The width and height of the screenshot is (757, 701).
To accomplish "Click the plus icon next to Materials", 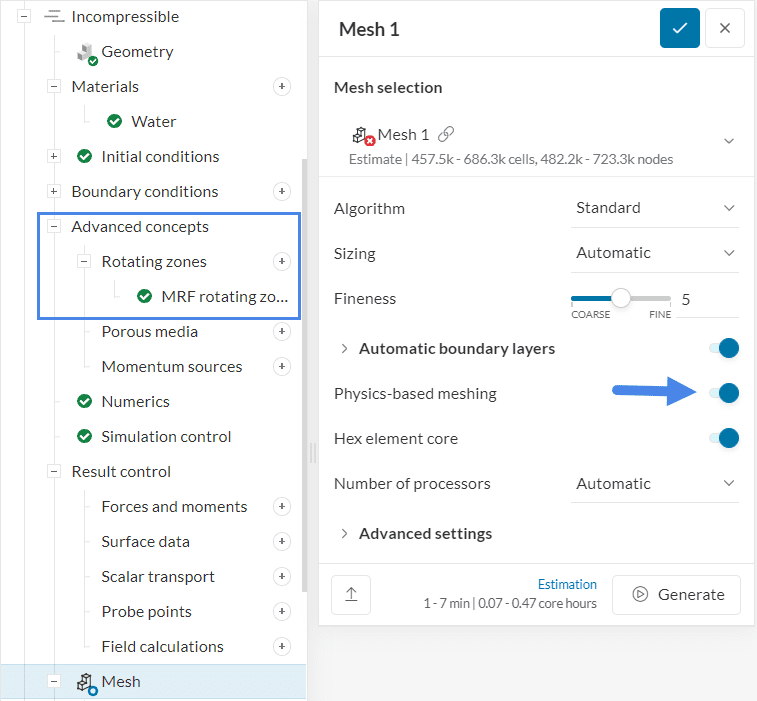I will 282,87.
